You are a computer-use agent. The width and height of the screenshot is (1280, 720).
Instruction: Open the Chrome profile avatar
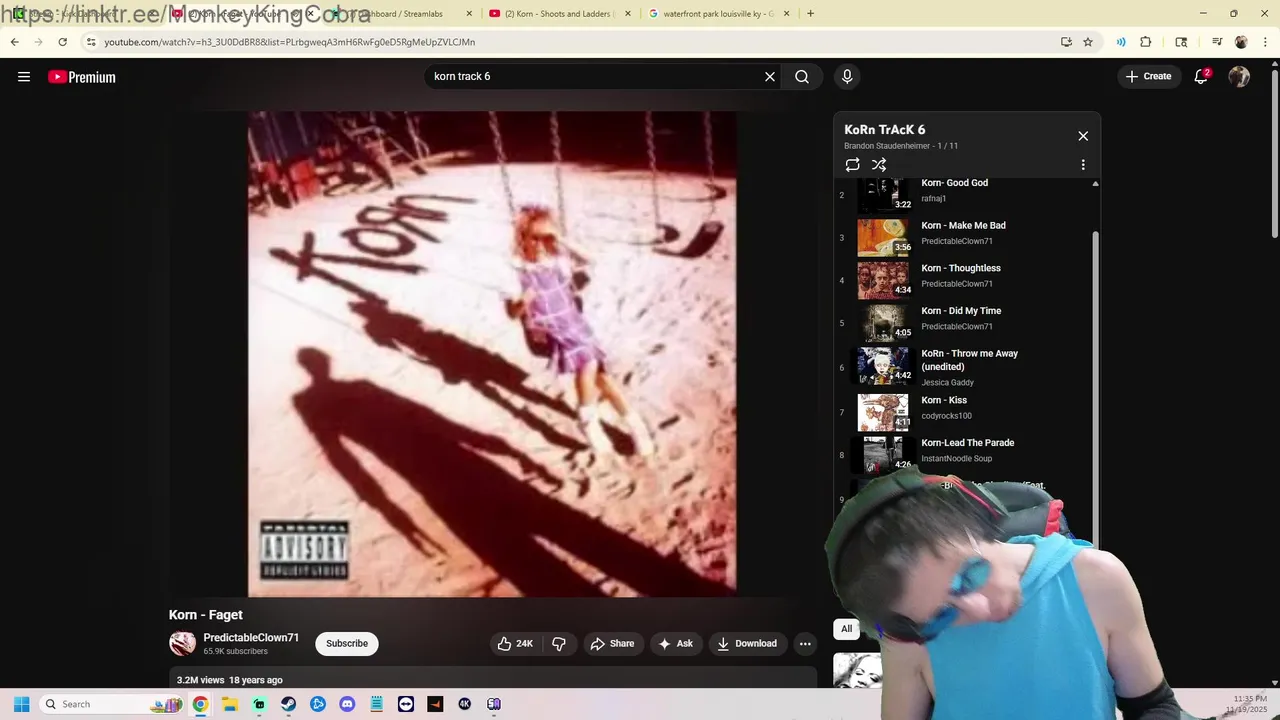(1241, 42)
